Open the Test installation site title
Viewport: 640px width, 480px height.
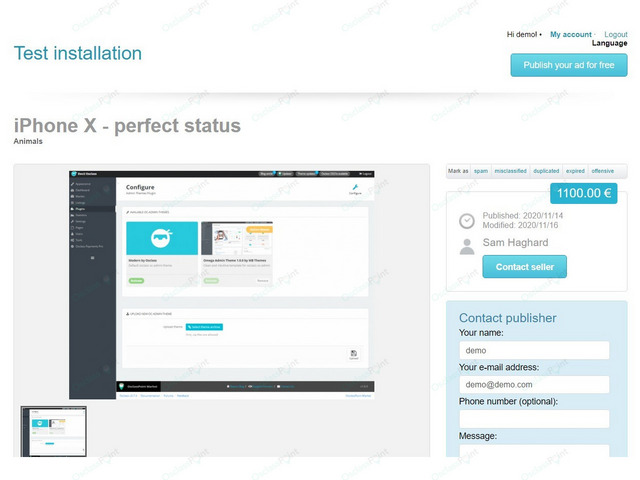[78, 53]
